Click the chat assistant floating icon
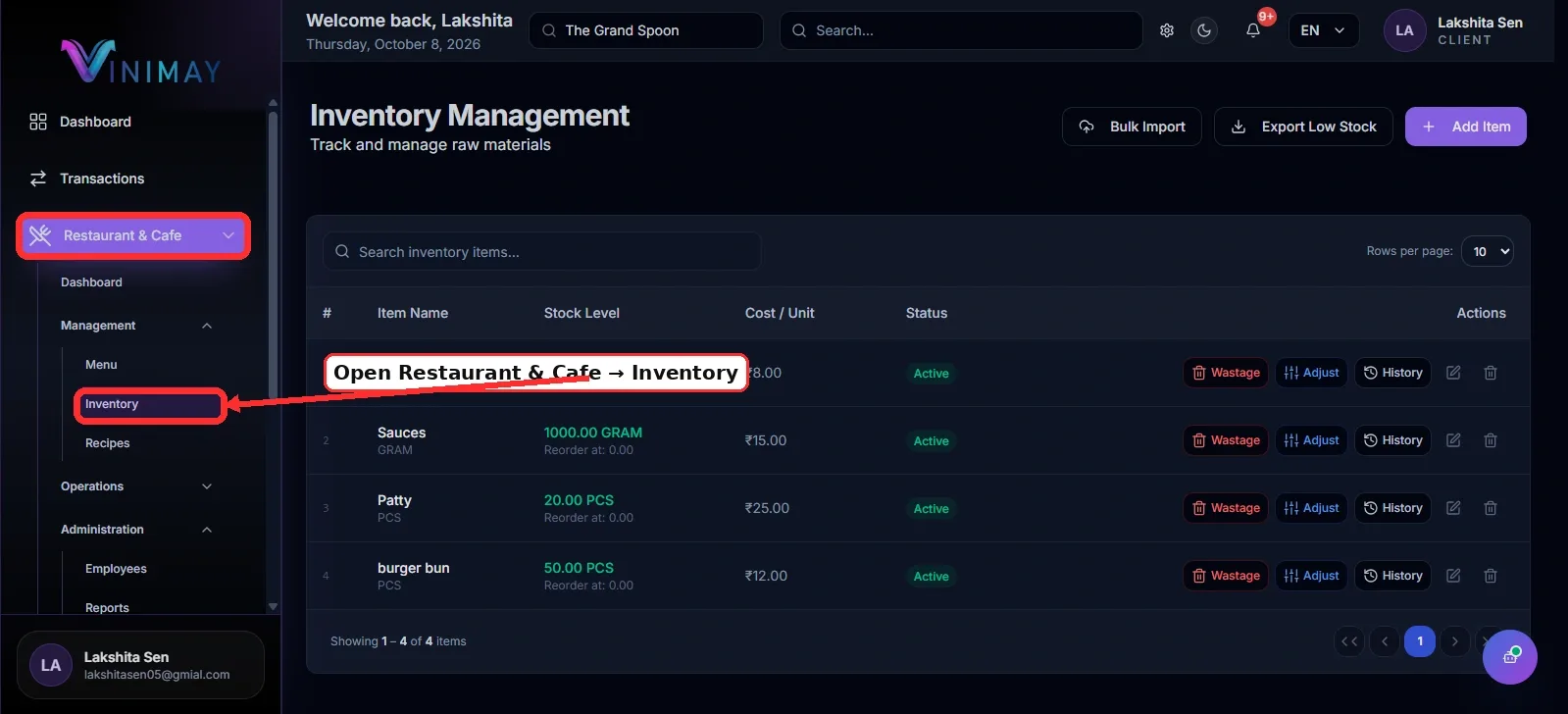The height and width of the screenshot is (714, 1568). 1510,656
